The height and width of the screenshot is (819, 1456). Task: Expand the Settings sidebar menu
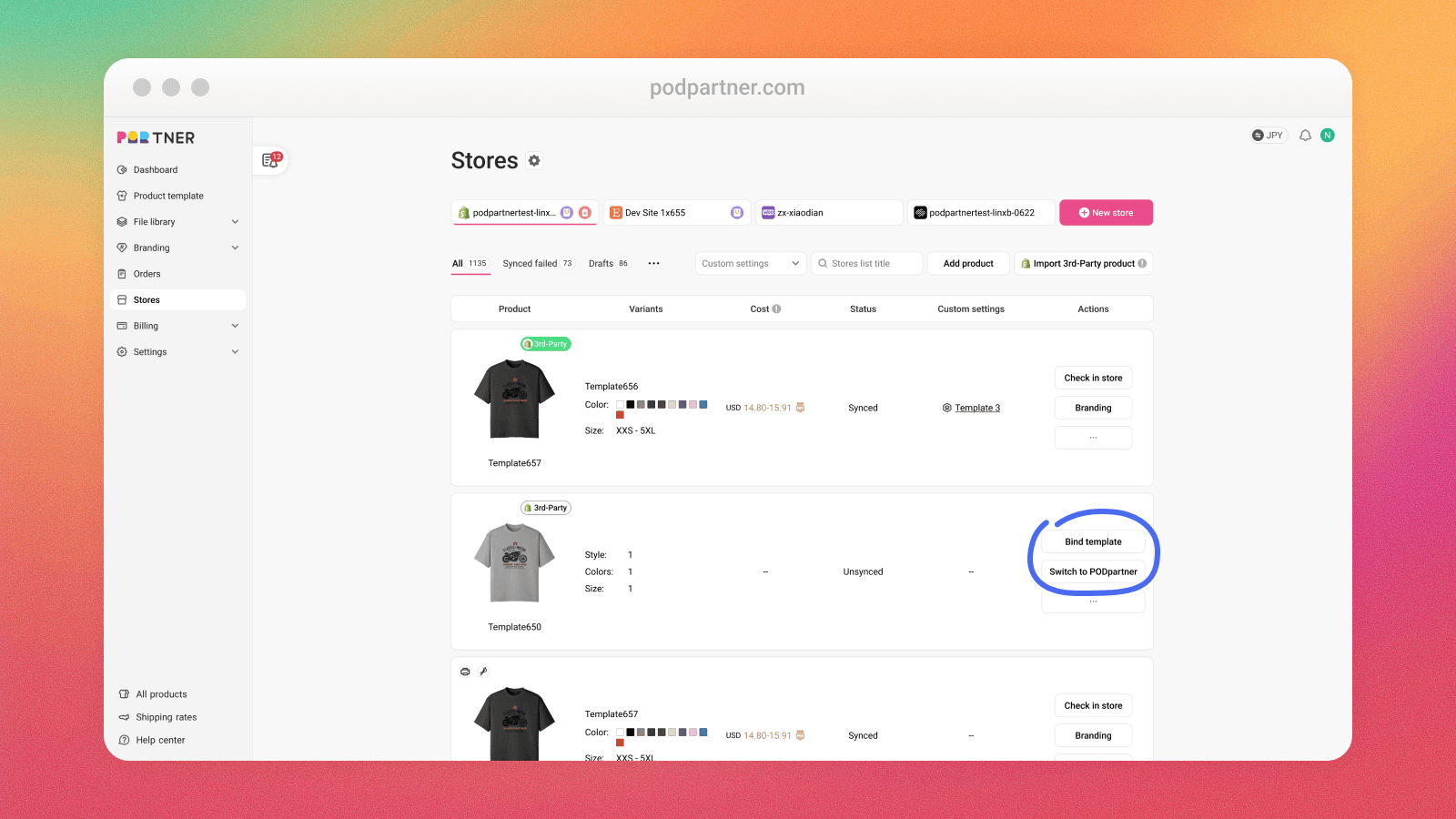pyautogui.click(x=178, y=351)
